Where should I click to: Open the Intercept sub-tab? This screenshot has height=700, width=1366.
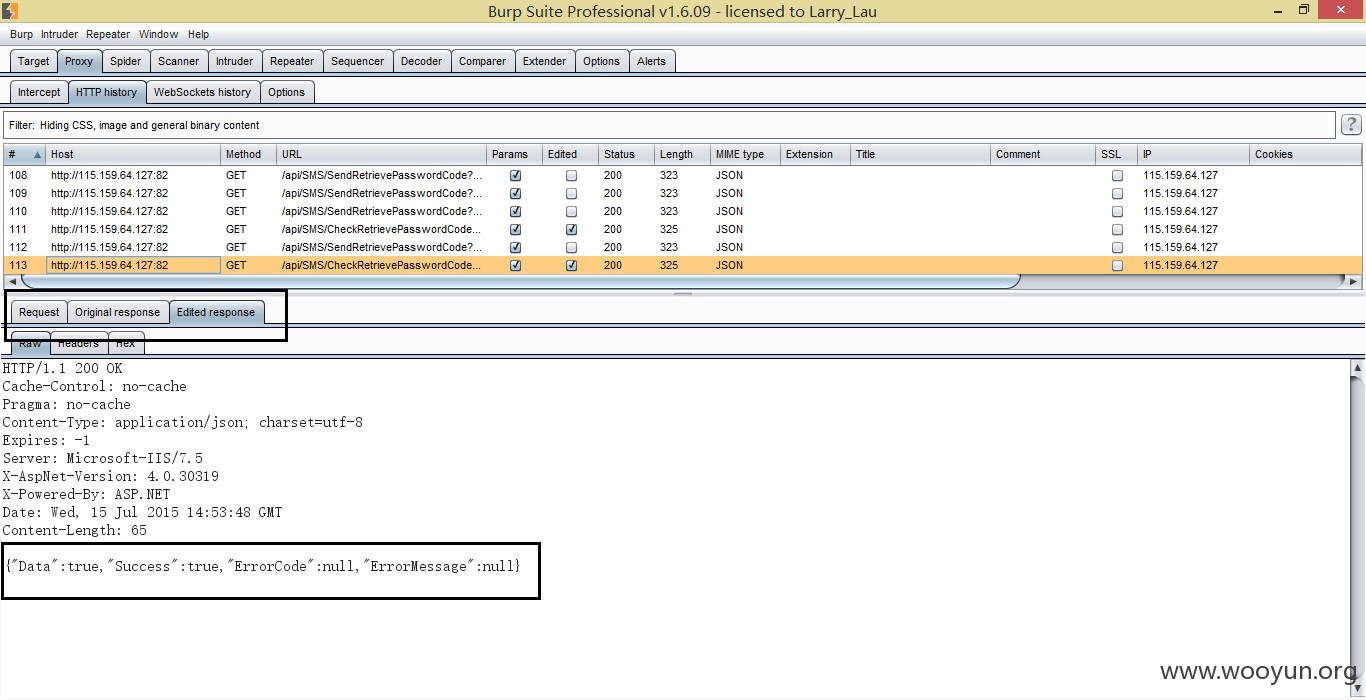pyautogui.click(x=39, y=92)
